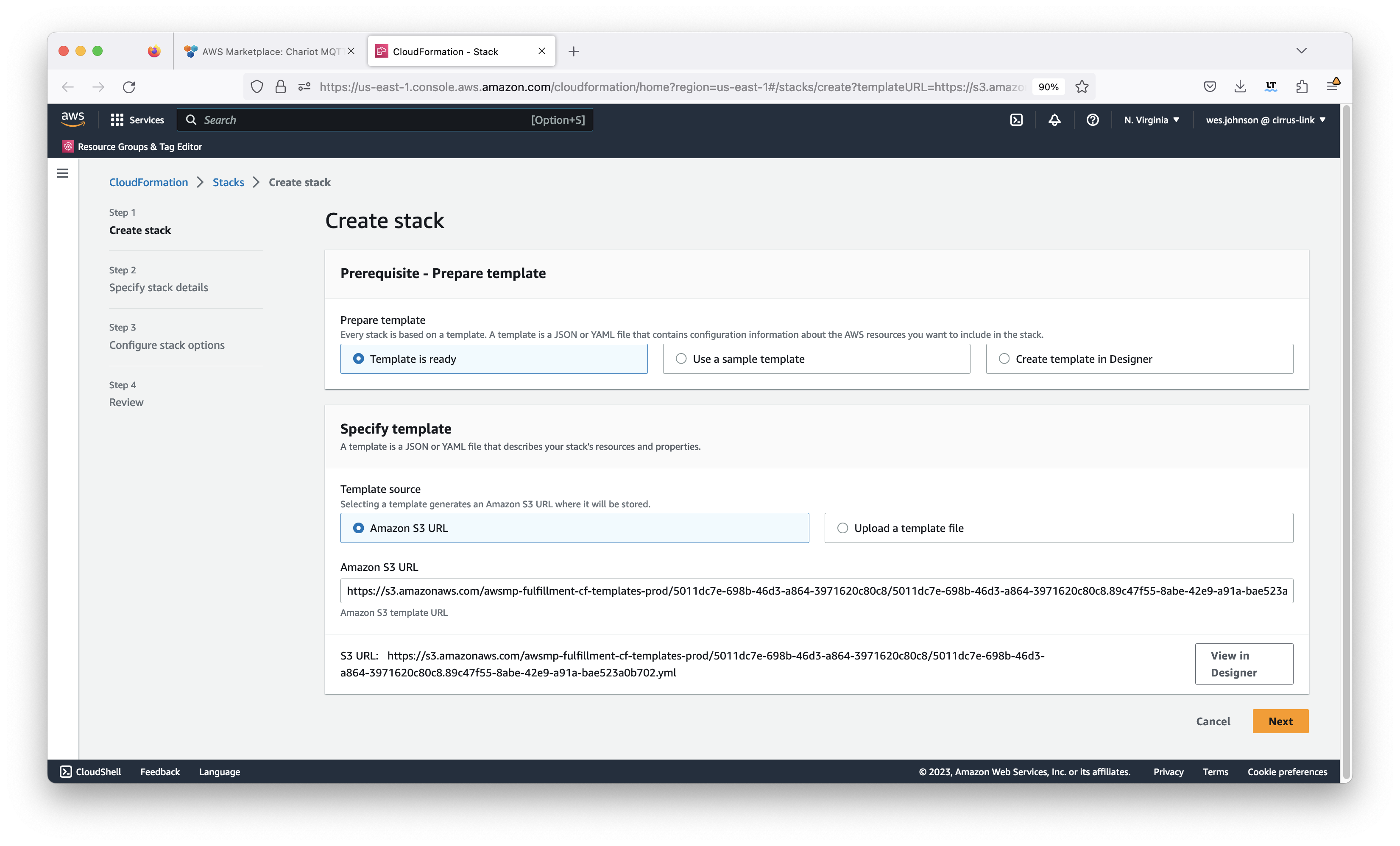The width and height of the screenshot is (1400, 846).
Task: Click the orange Next button
Action: point(1280,721)
